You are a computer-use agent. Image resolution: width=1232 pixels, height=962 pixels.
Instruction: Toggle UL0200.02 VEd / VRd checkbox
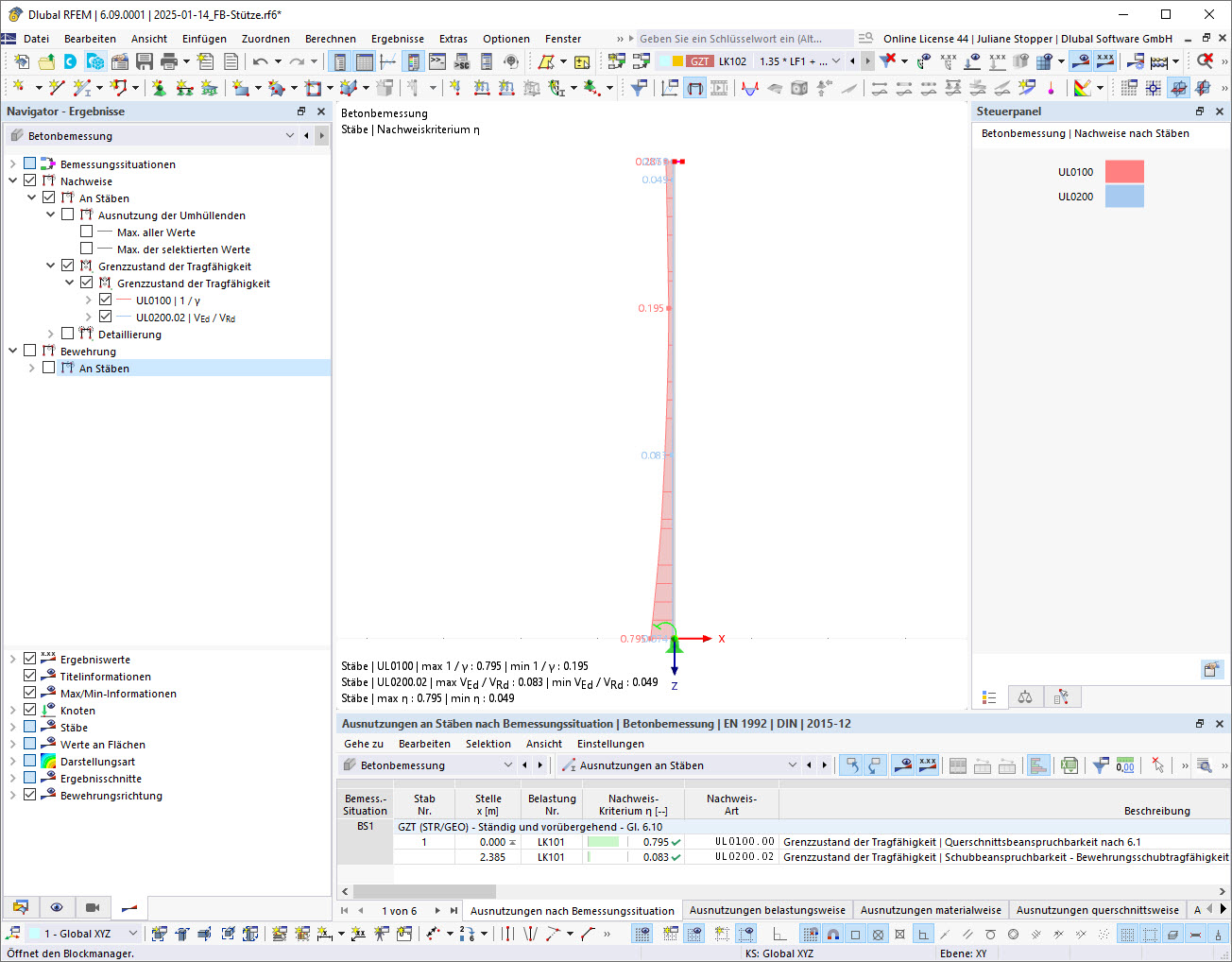(105, 318)
